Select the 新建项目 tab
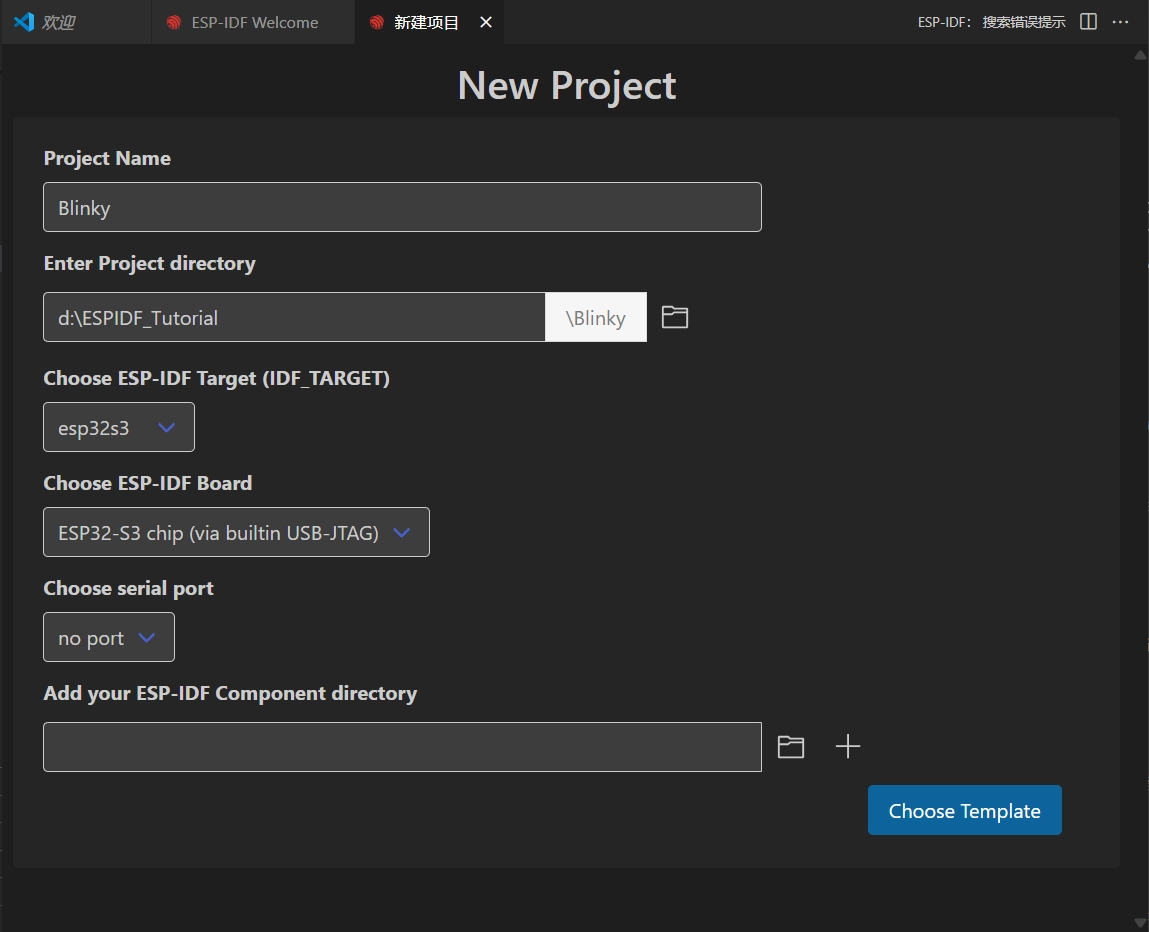 (x=426, y=22)
